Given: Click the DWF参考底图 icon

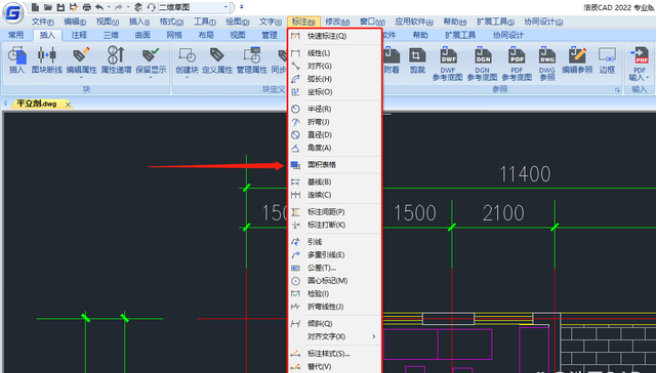Looking at the screenshot, I should tap(448, 64).
